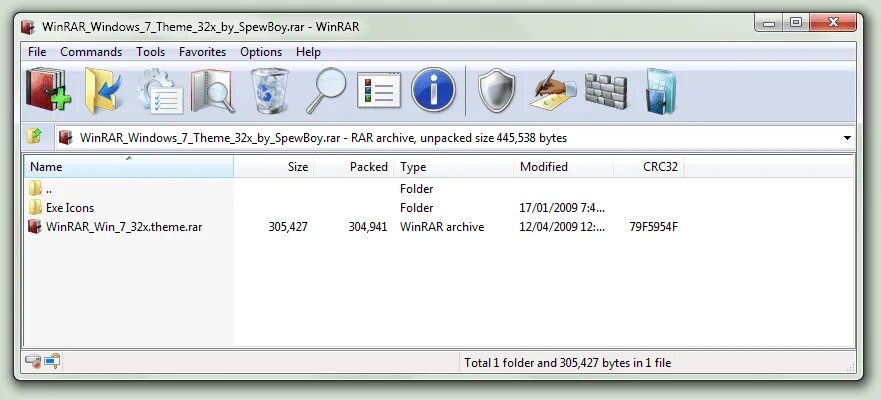Click the 17/01/2009 modified date

click(x=562, y=208)
